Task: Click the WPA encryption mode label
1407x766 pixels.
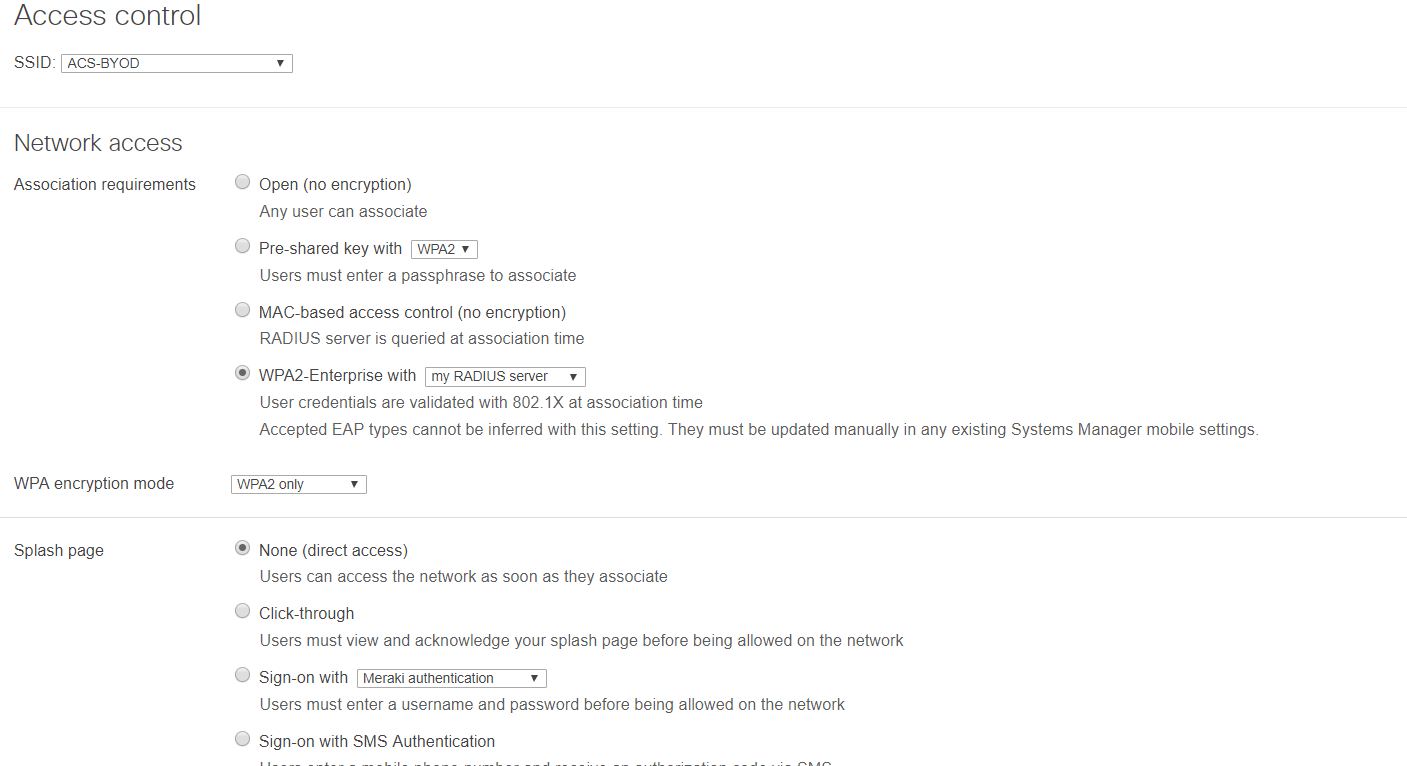Action: [x=94, y=484]
